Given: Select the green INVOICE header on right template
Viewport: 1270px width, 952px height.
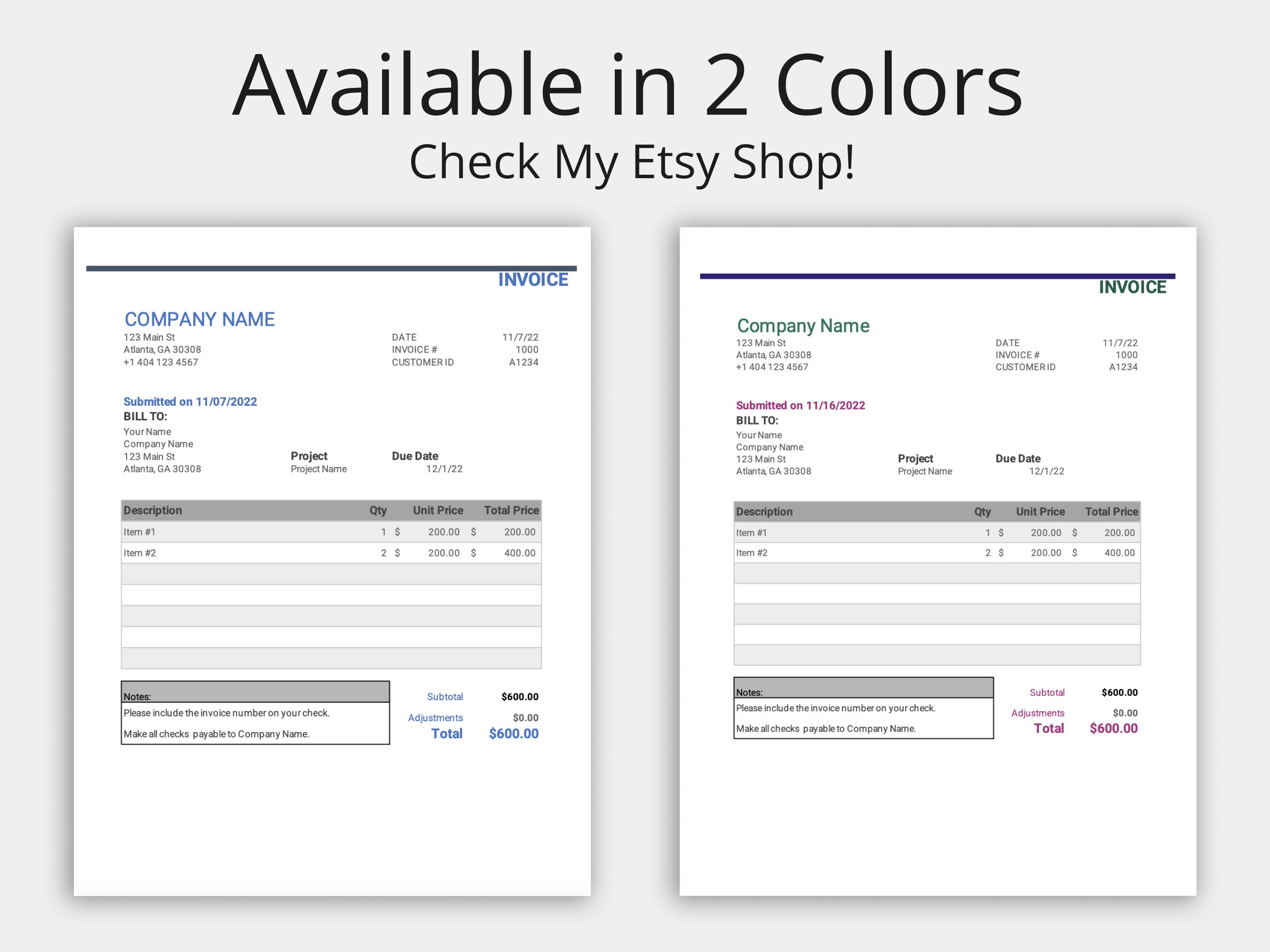Looking at the screenshot, I should pyautogui.click(x=1133, y=287).
